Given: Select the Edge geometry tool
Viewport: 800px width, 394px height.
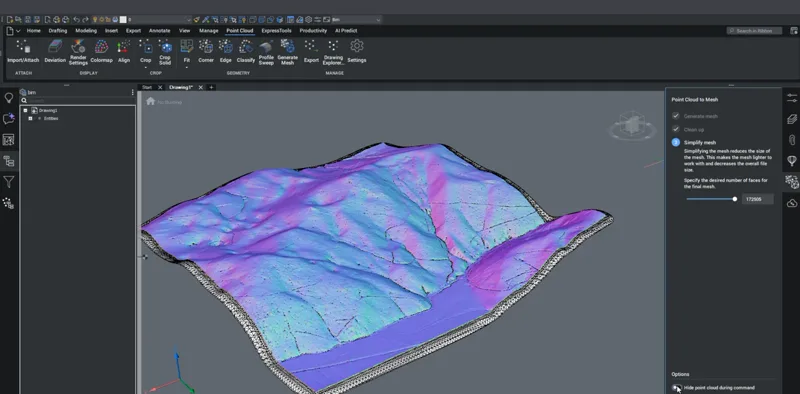Looking at the screenshot, I should pos(226,52).
